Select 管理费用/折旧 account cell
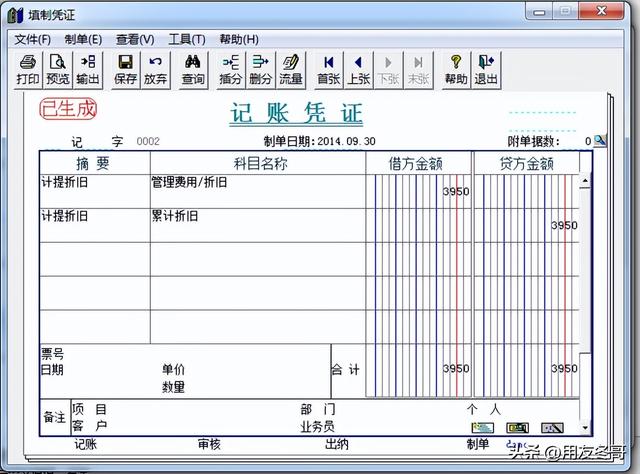640x474 pixels. [x=258, y=191]
